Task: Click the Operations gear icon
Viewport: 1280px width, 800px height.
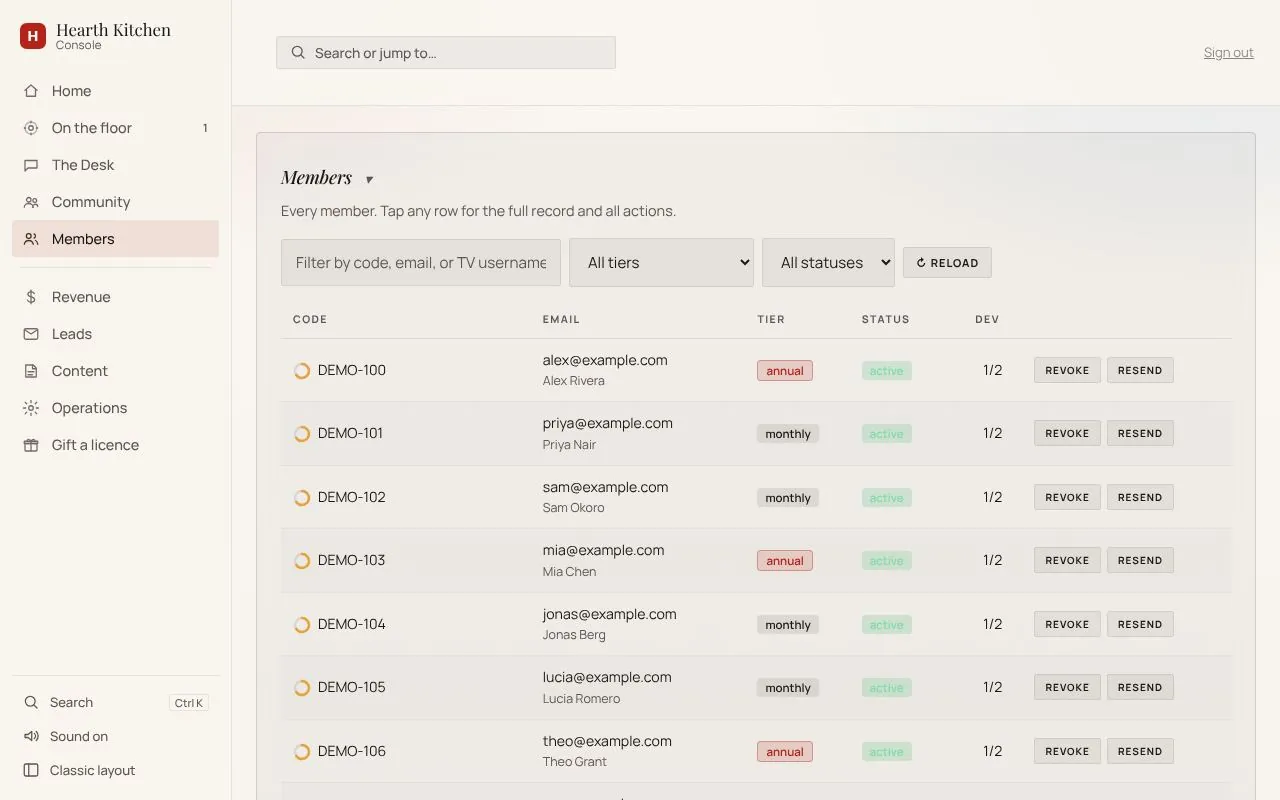Action: [31, 408]
